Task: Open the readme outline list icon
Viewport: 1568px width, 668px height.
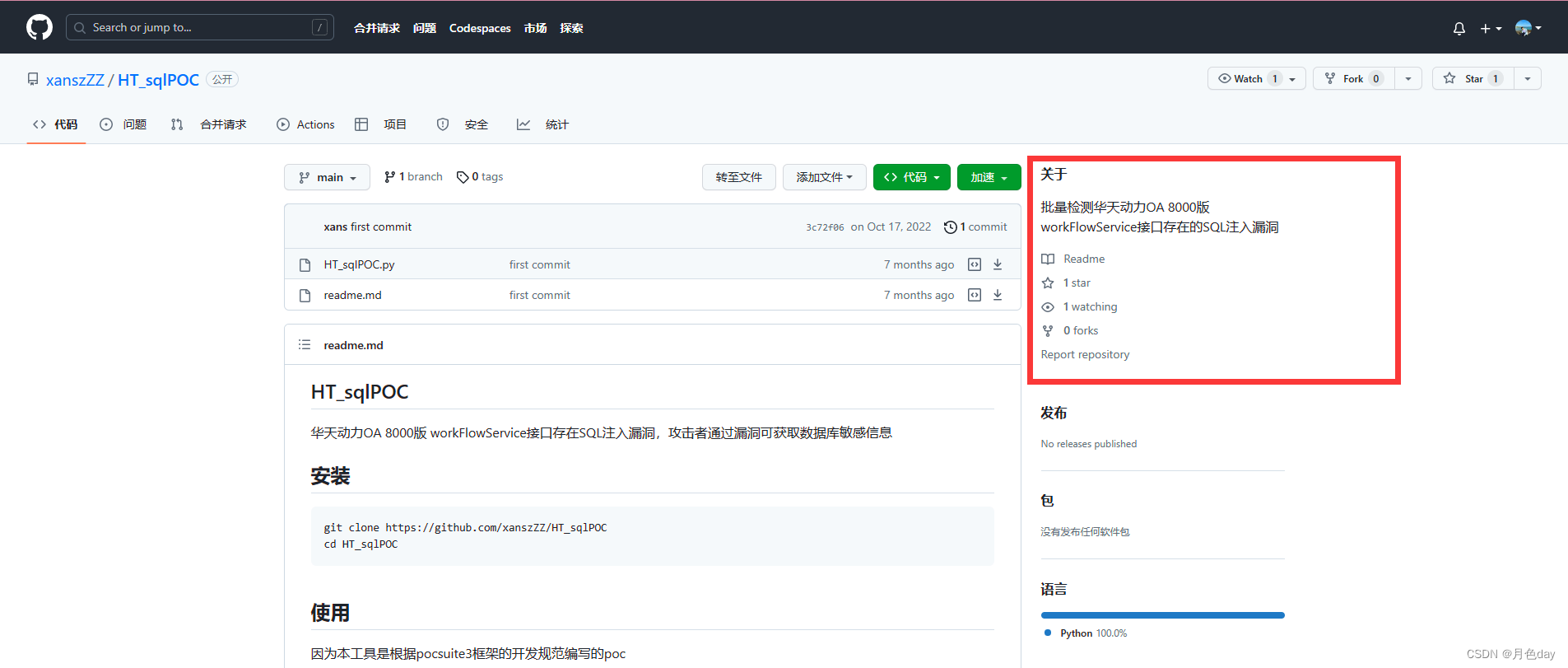Action: [305, 344]
